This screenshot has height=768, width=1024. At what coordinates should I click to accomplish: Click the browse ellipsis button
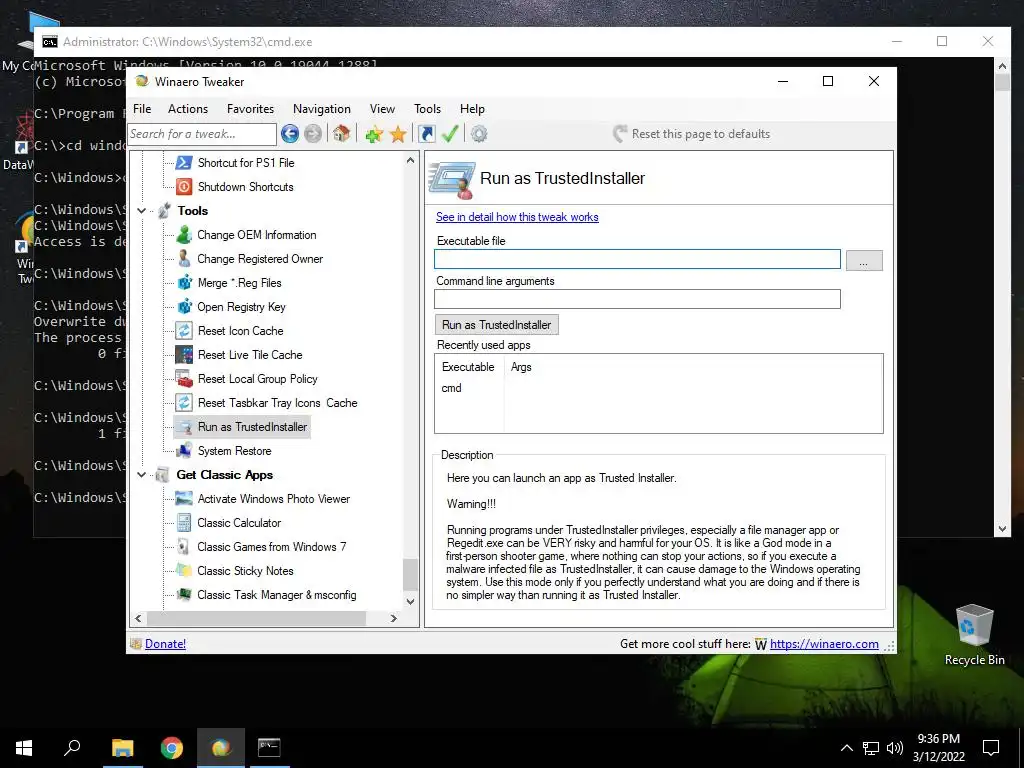pyautogui.click(x=864, y=261)
